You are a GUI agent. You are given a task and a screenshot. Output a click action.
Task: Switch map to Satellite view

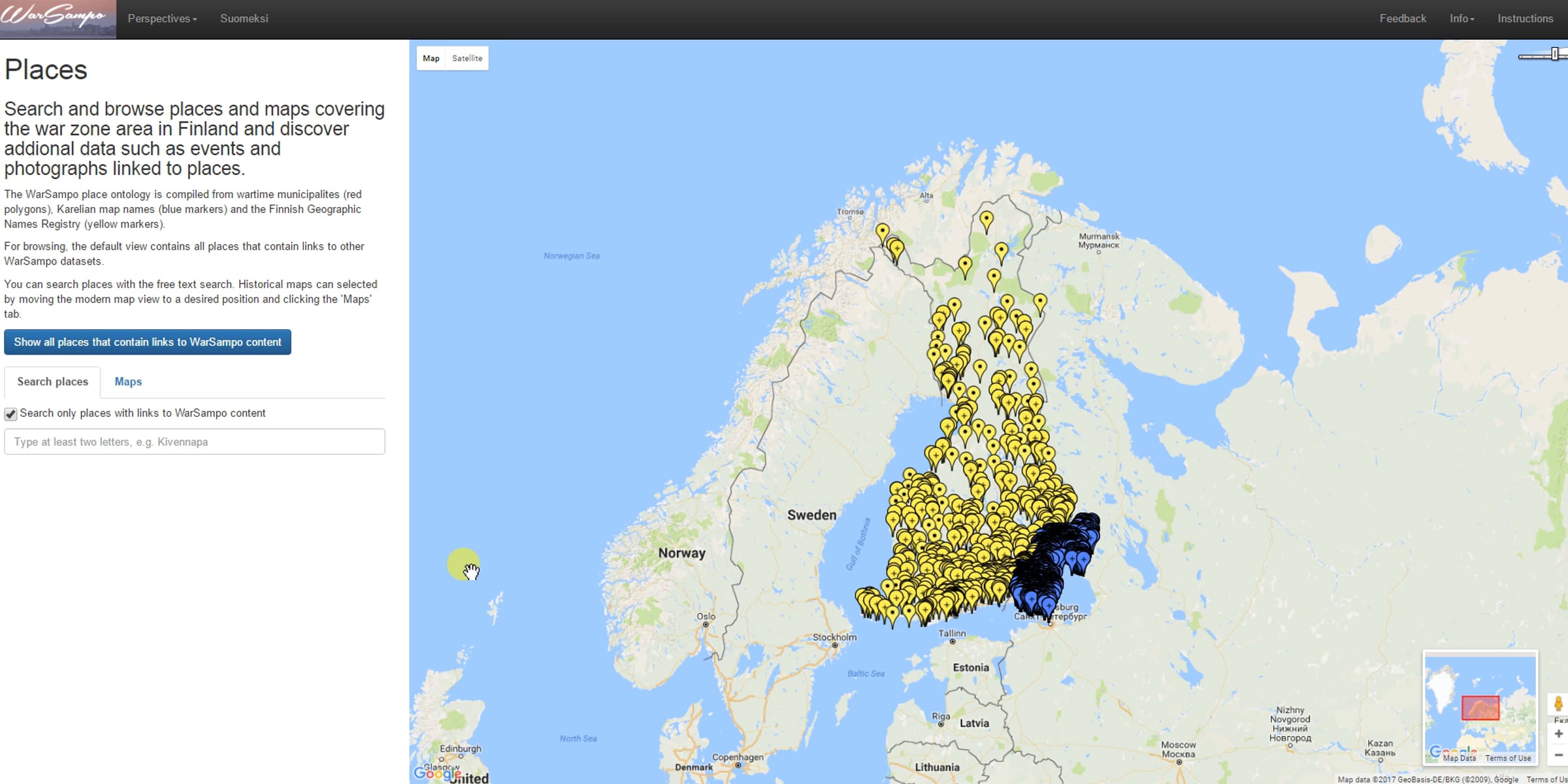(467, 58)
